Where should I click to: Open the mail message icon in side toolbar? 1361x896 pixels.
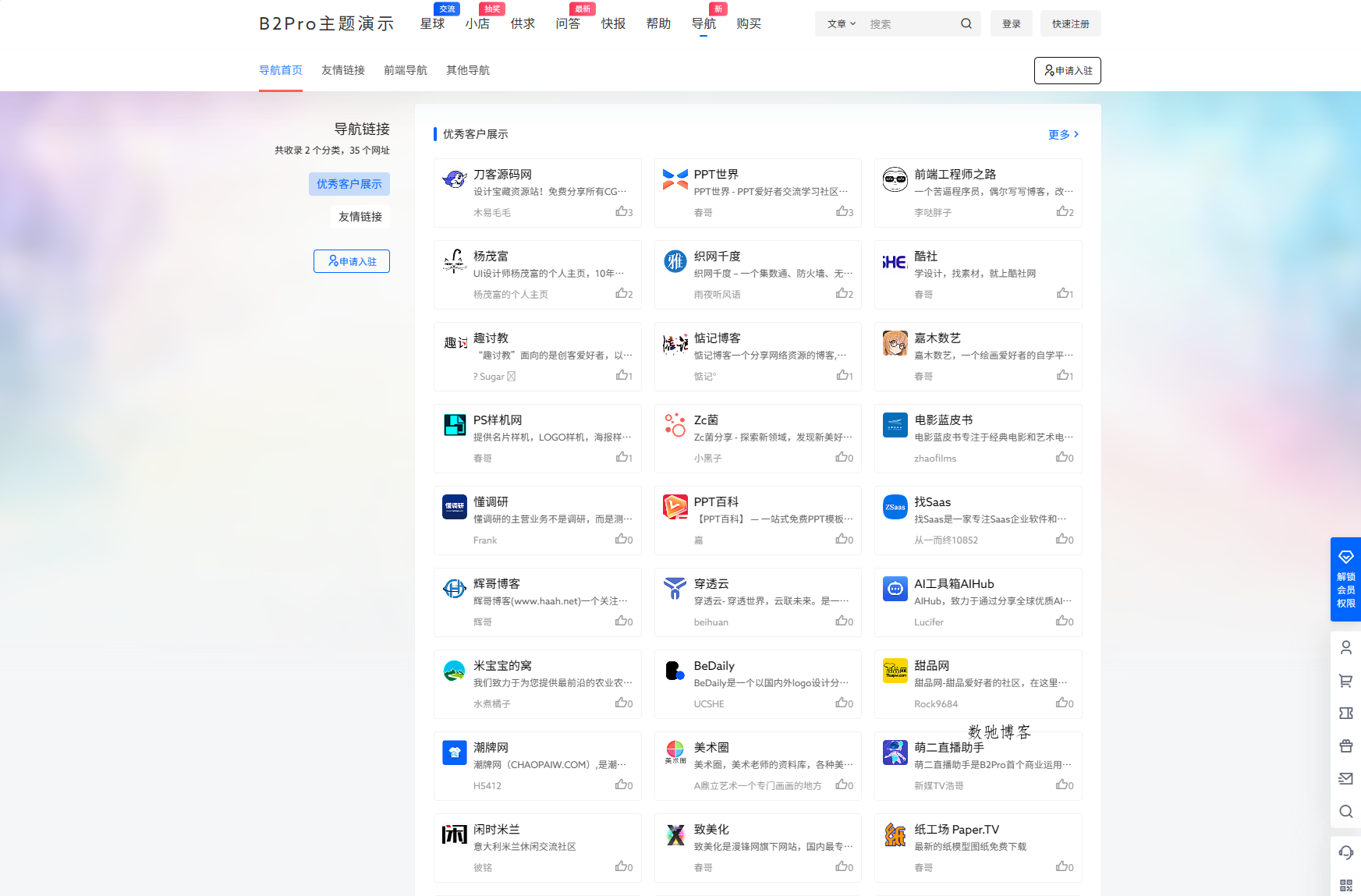1346,778
